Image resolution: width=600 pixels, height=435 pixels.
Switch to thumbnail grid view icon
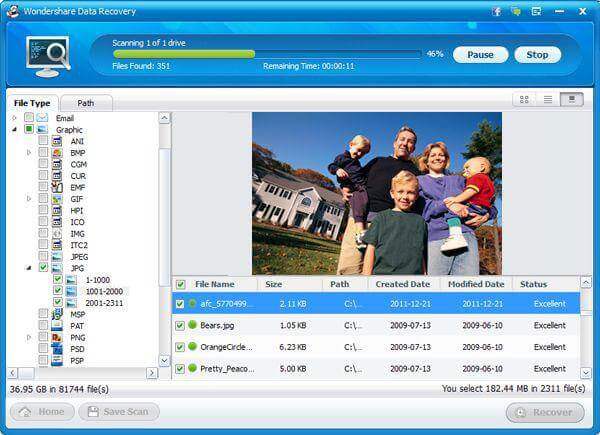(524, 99)
